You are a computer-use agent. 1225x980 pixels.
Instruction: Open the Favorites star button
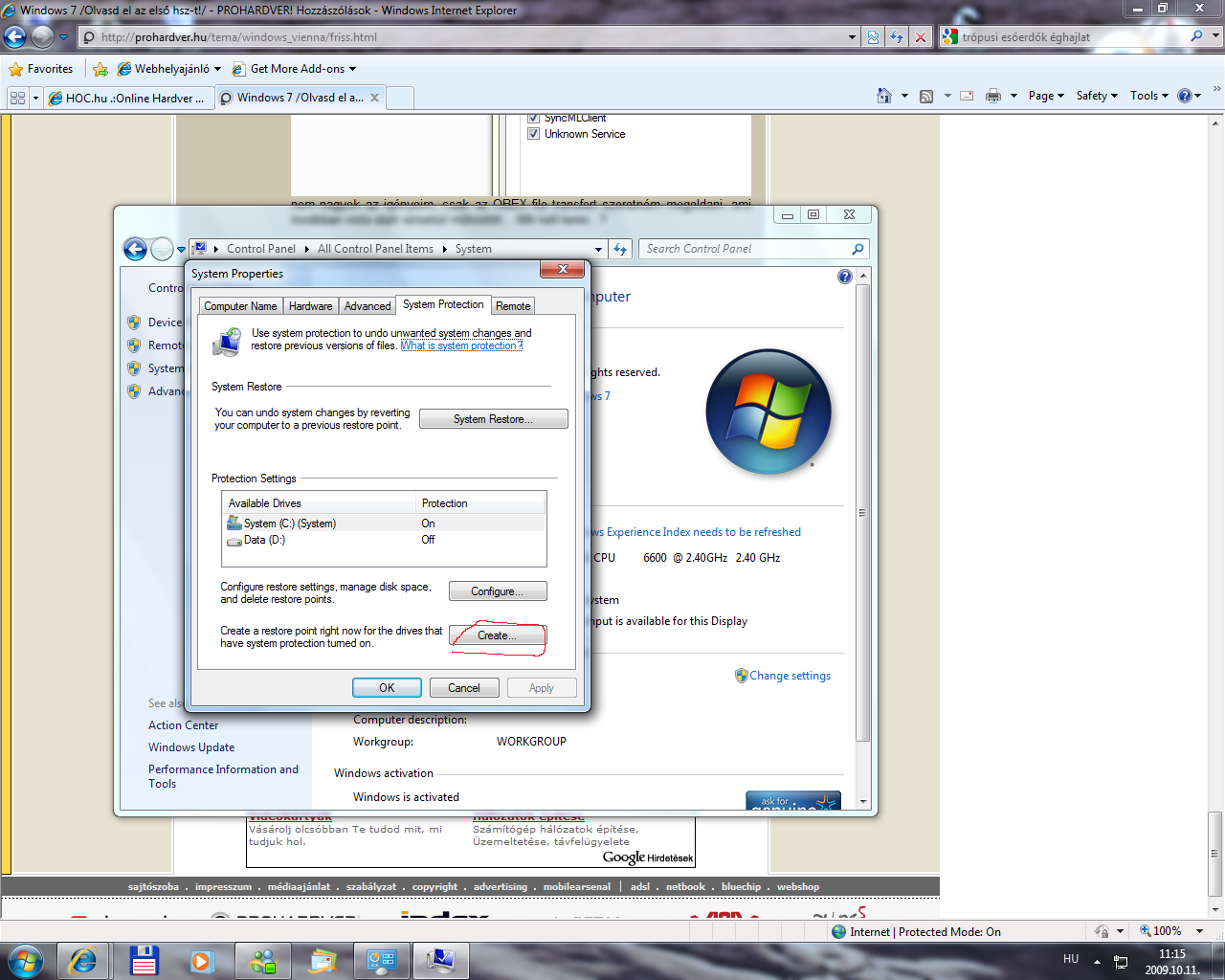(40, 69)
